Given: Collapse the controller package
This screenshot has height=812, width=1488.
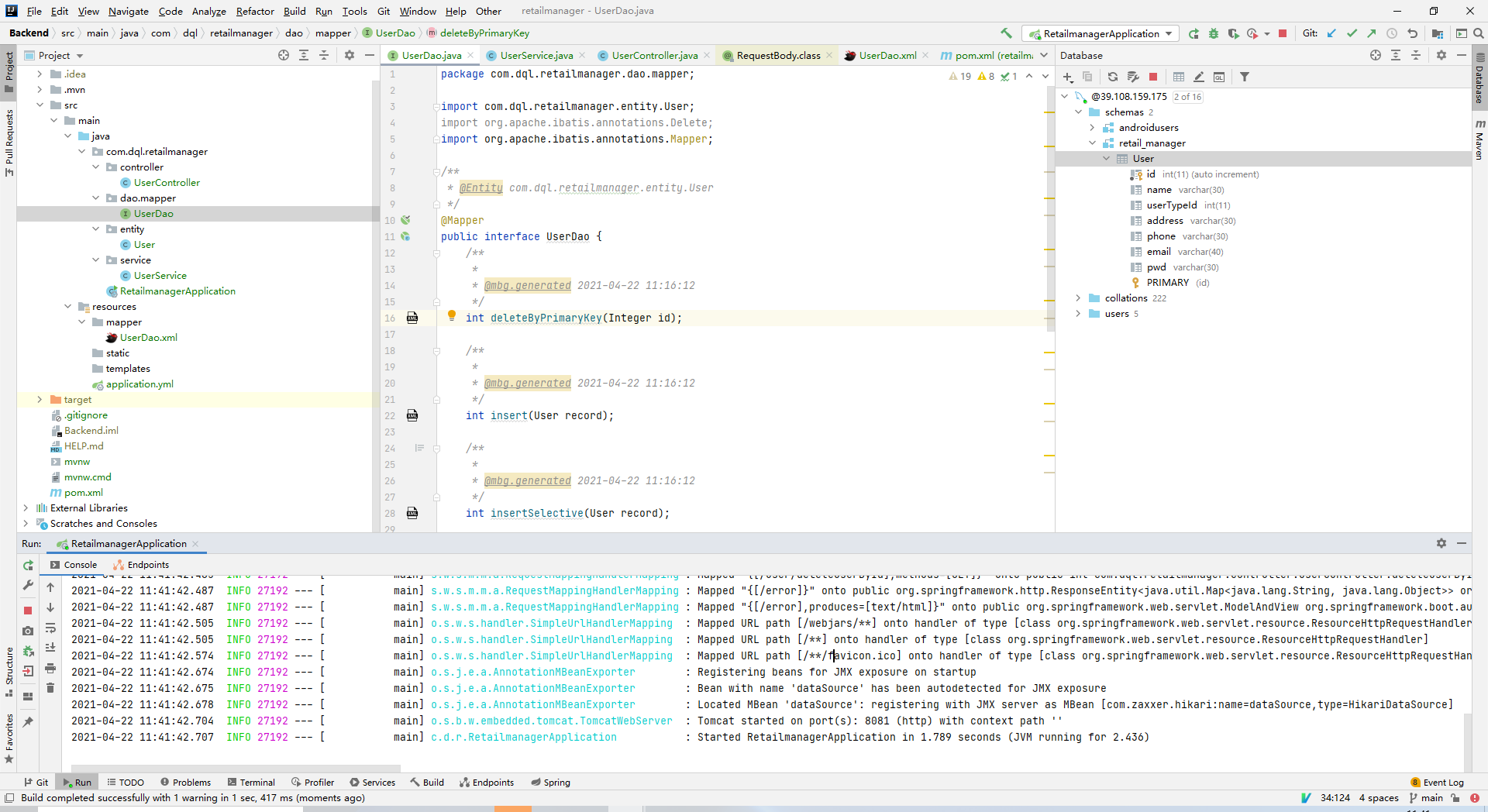Looking at the screenshot, I should [95, 167].
